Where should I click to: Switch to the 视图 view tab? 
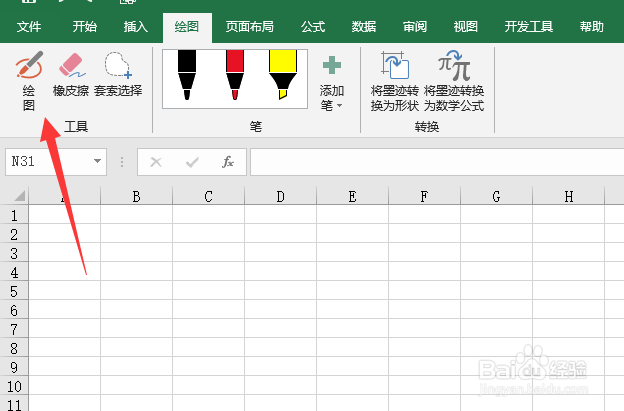[x=466, y=27]
